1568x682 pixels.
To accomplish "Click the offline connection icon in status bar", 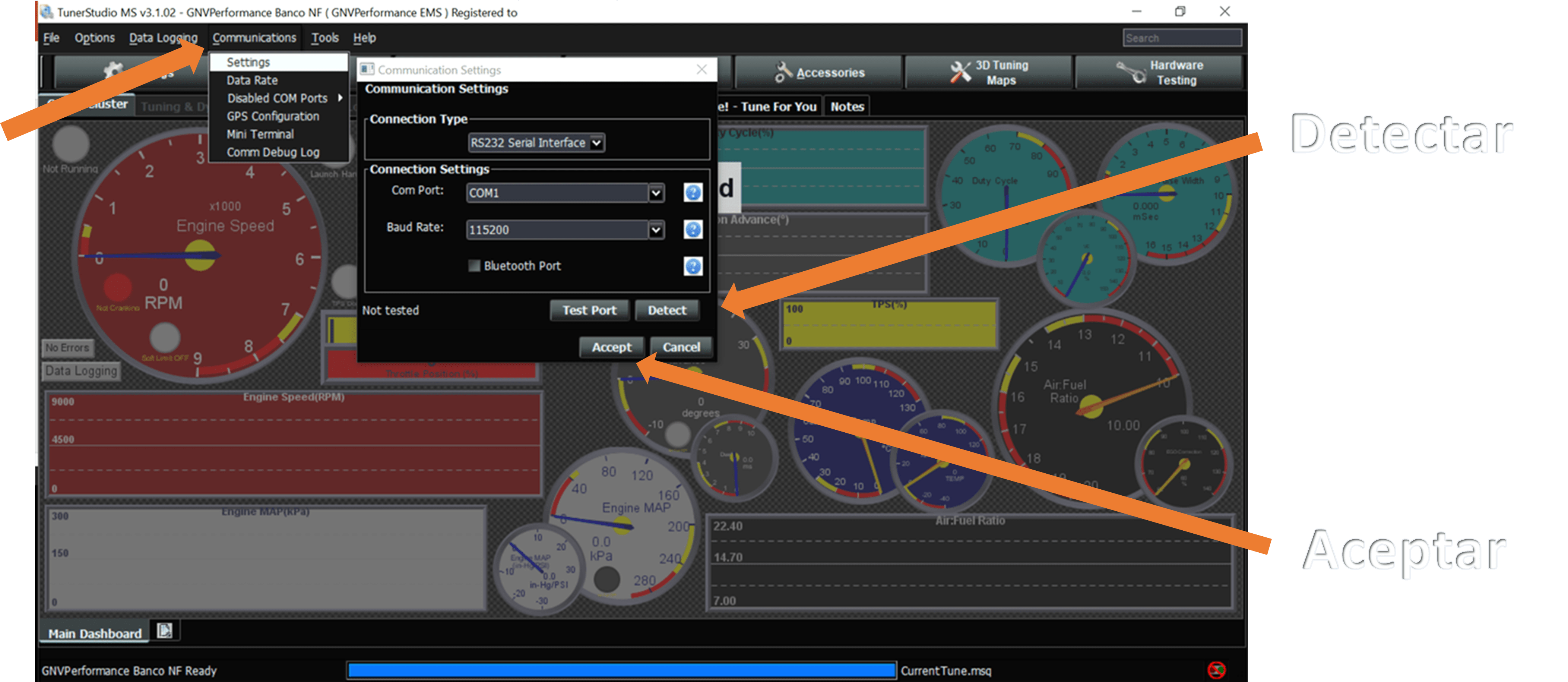I will tap(1216, 670).
